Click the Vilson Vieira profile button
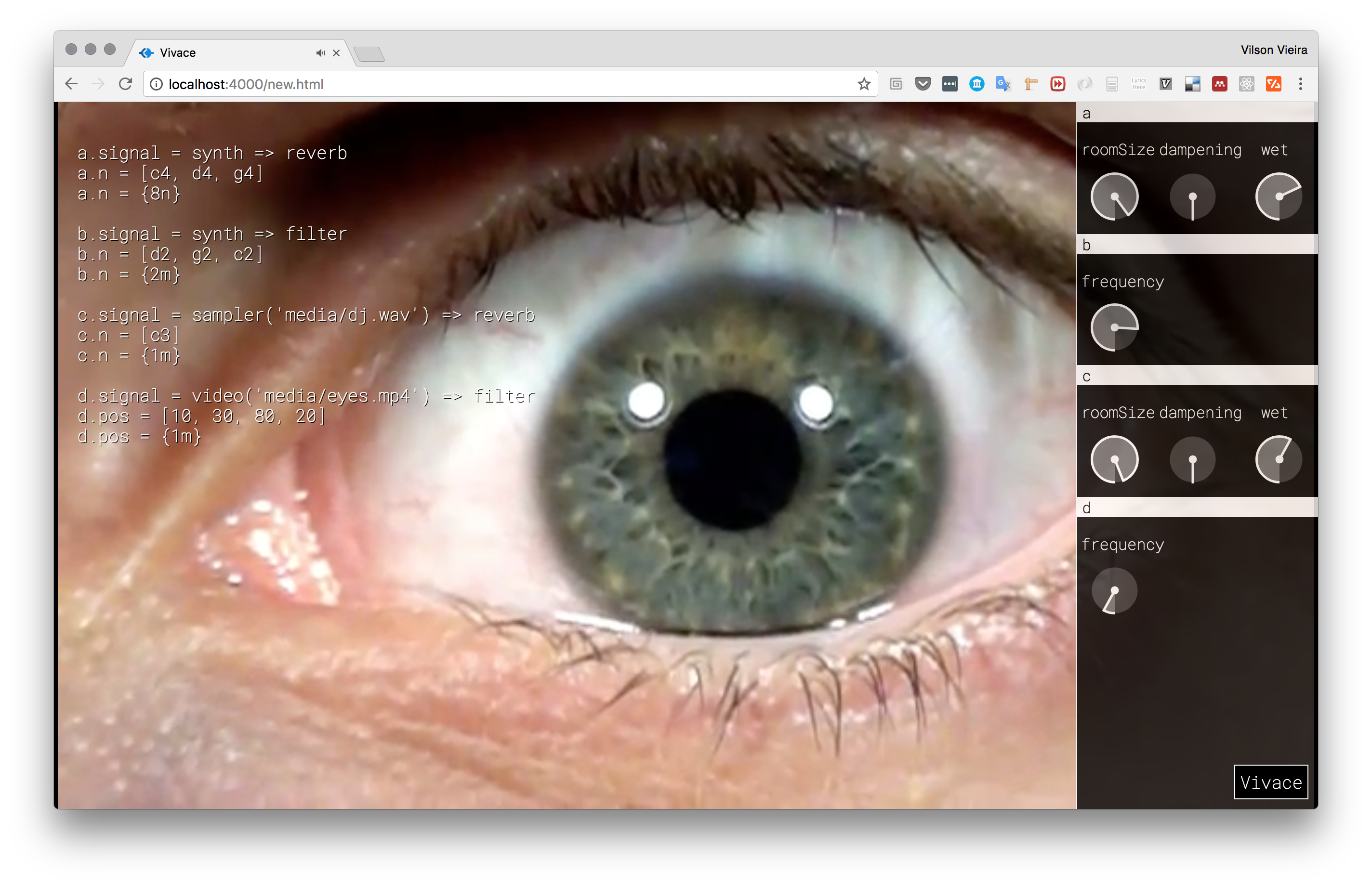Viewport: 1372px width, 886px height. tap(1273, 50)
